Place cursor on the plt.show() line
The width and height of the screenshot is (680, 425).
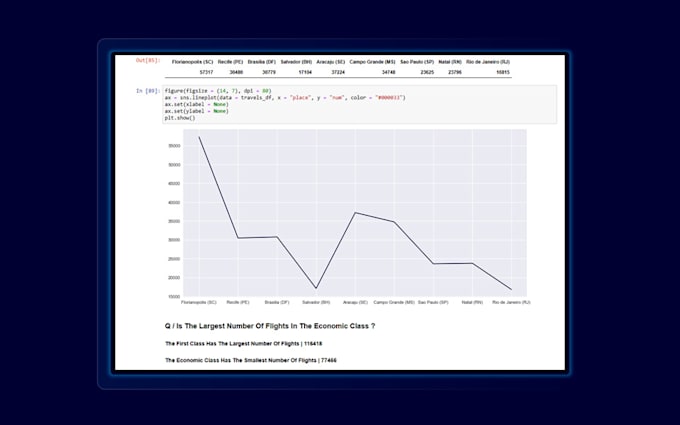click(x=180, y=118)
